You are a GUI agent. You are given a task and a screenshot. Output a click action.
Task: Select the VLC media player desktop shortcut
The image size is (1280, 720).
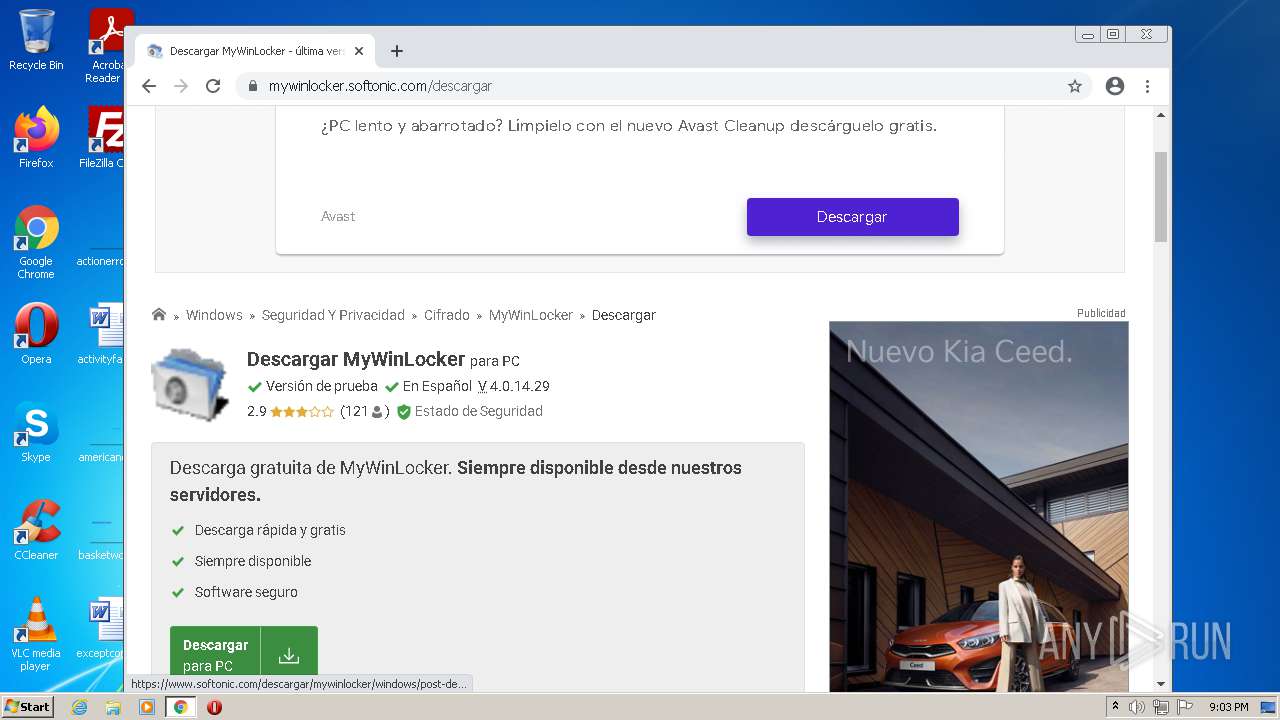36,634
